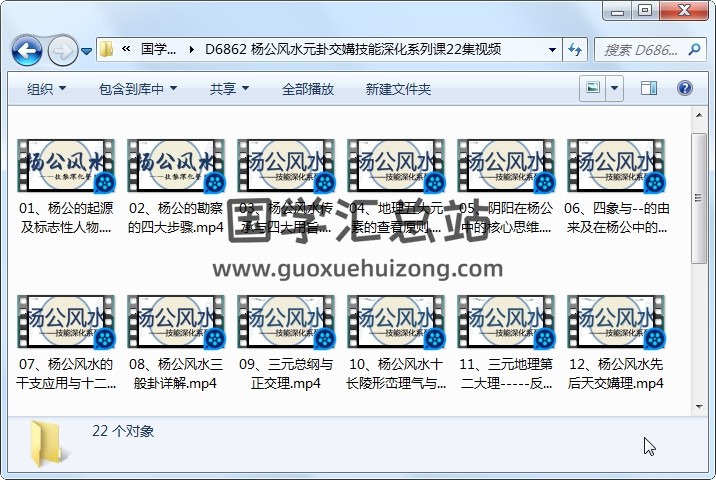Click filename text 06、四象与--的由来及在杨公中的

616,217
